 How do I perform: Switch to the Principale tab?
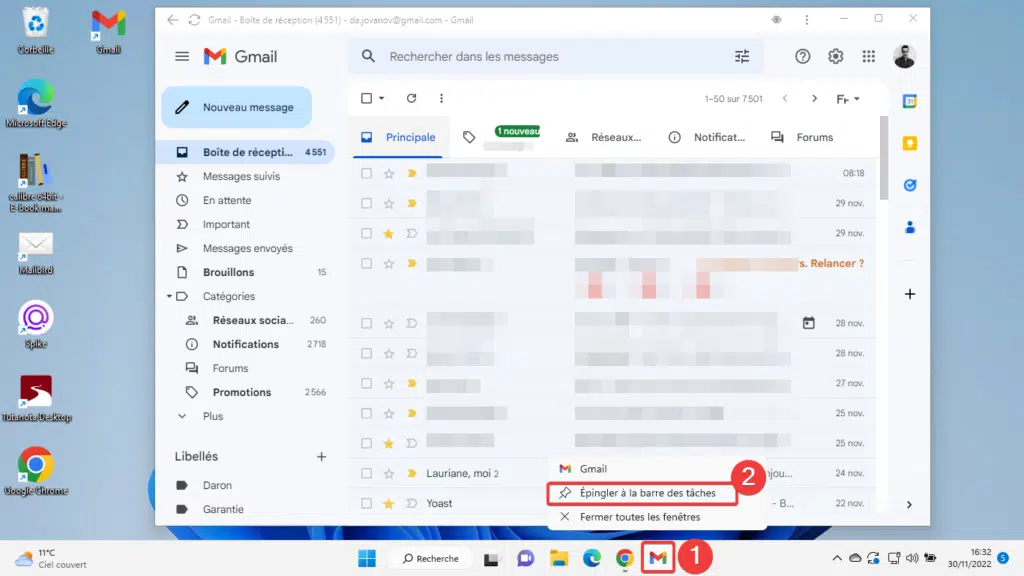[x=398, y=137]
